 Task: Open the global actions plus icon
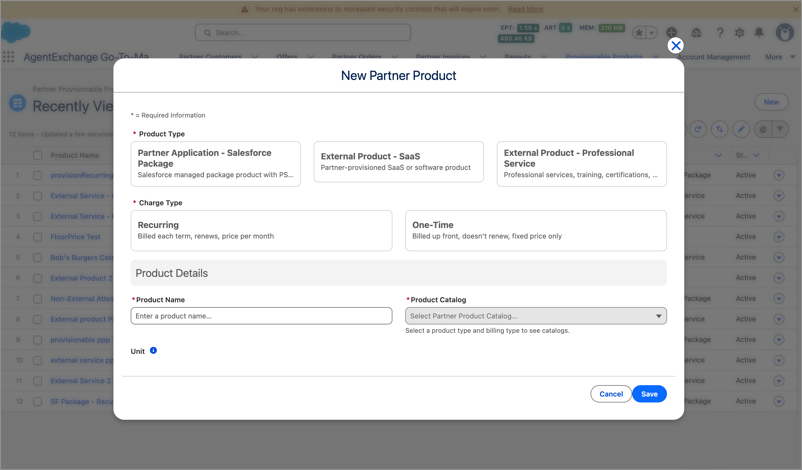[x=672, y=33]
